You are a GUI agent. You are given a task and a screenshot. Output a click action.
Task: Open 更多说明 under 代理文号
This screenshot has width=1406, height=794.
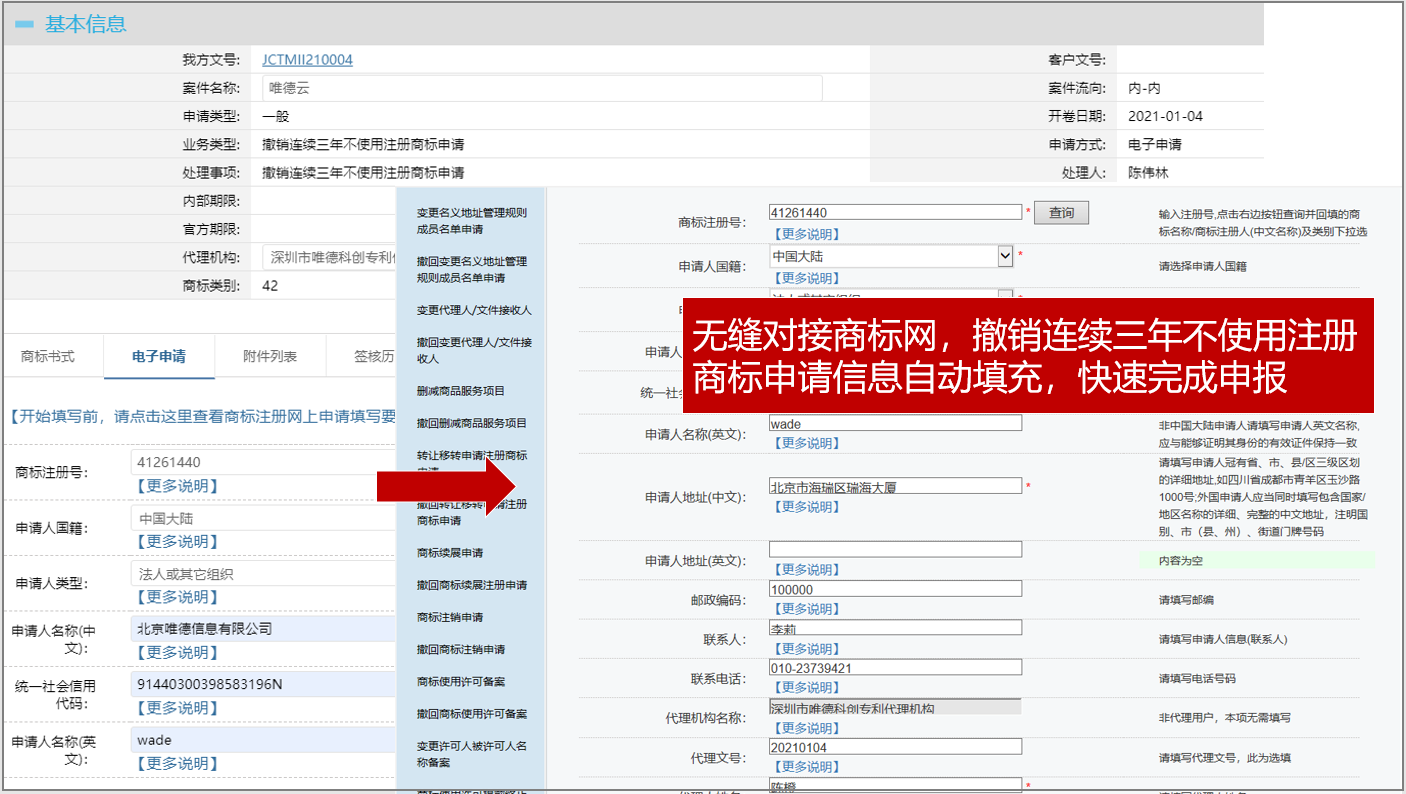[x=807, y=767]
